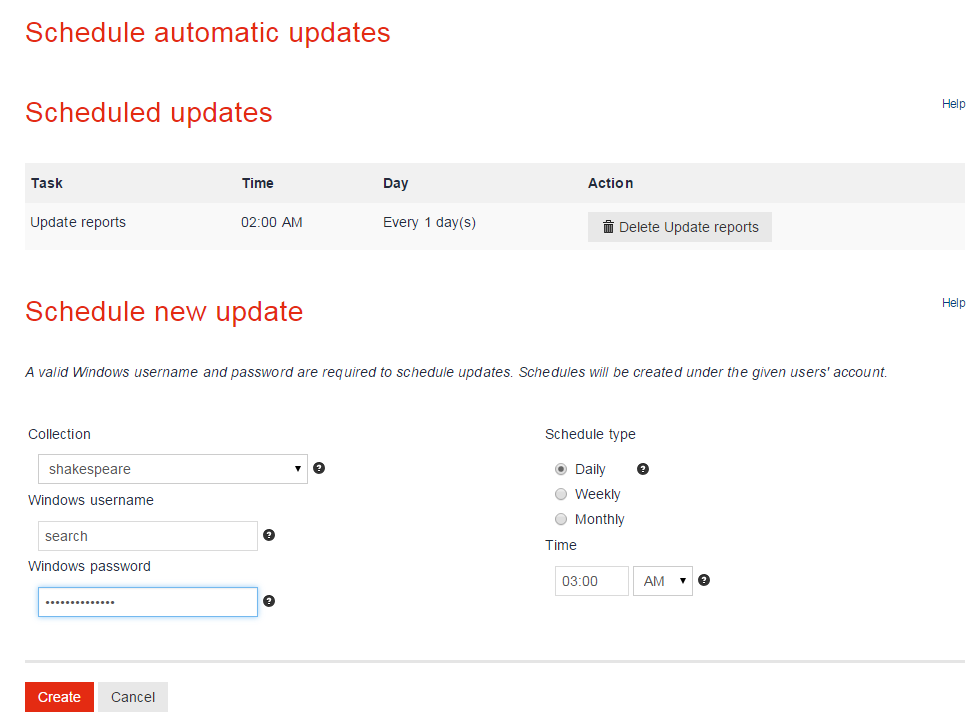
Task: Click the Day column header
Action: 396,183
